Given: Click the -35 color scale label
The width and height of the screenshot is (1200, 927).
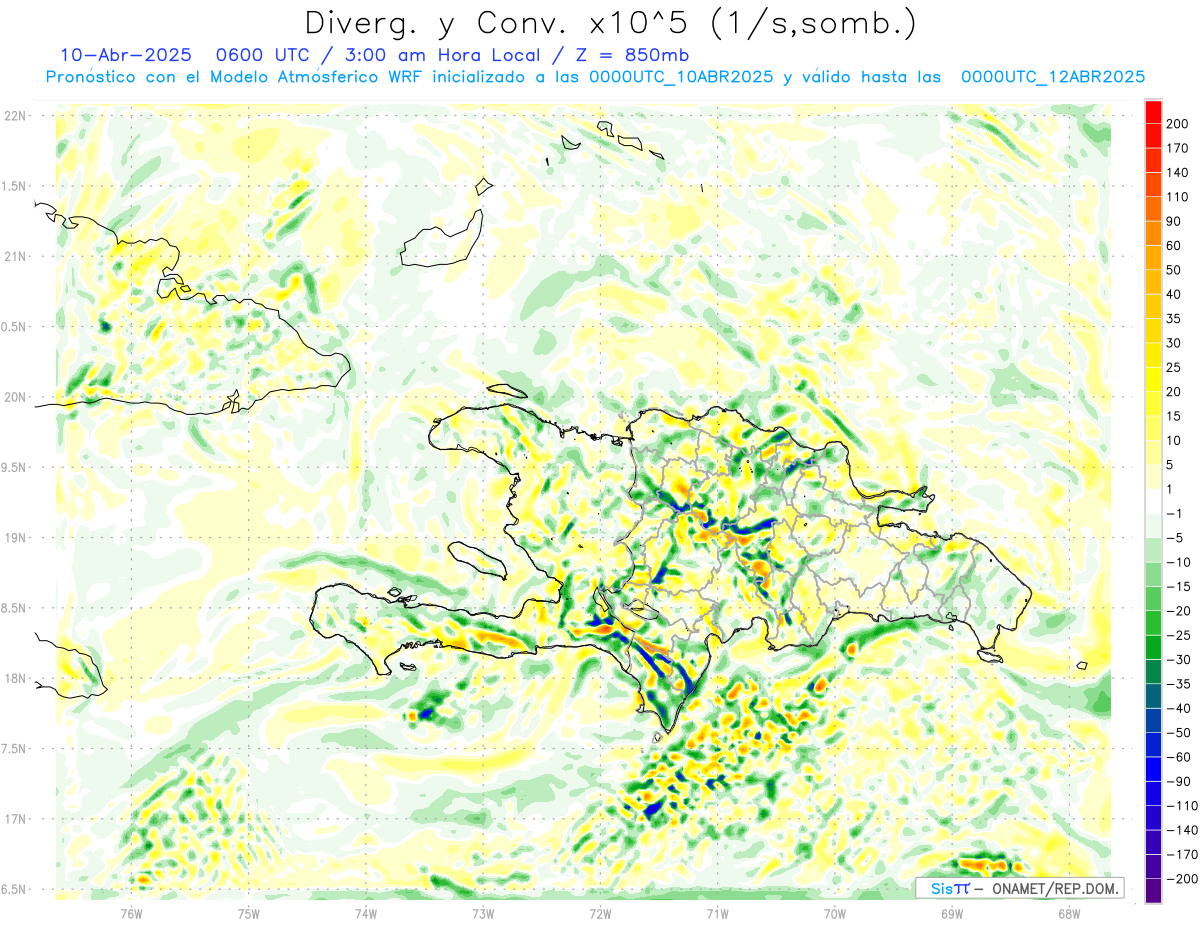Looking at the screenshot, I should (x=1181, y=684).
